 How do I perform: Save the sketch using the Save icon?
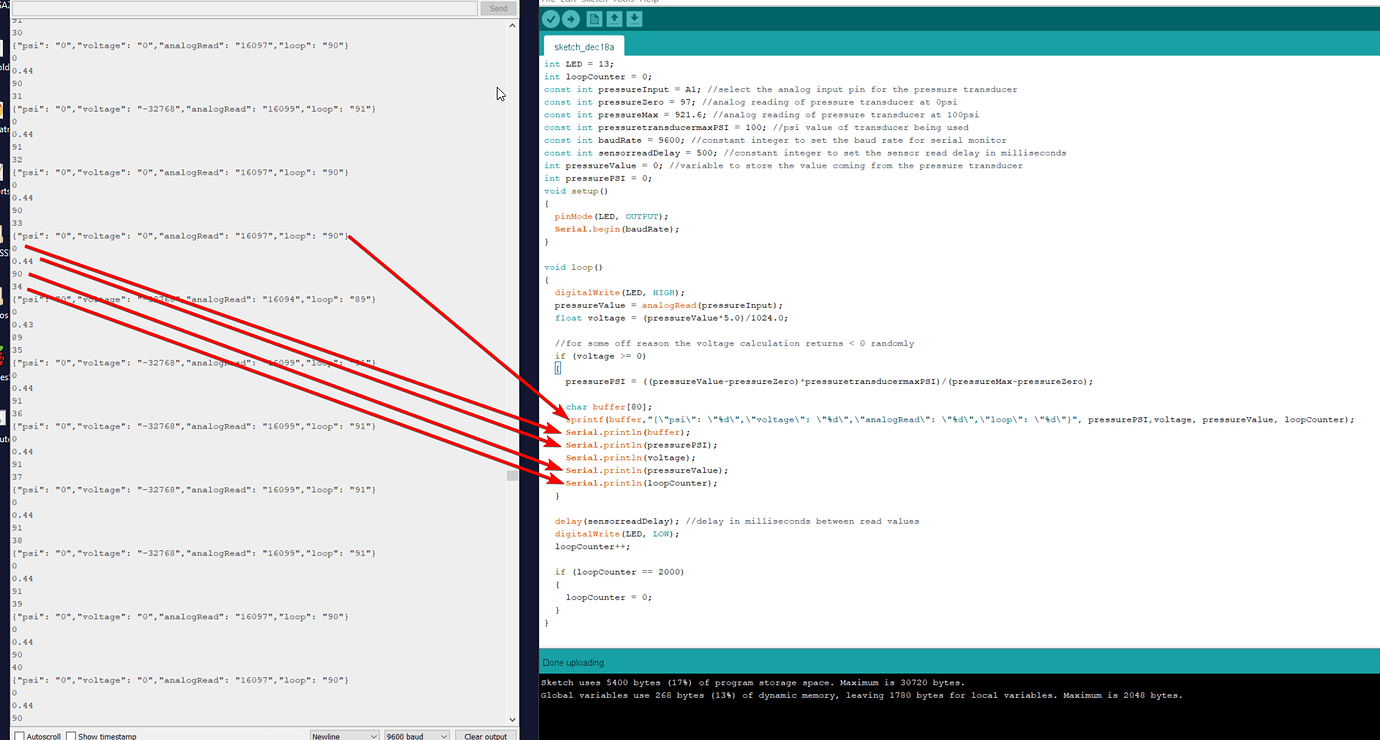pos(633,18)
